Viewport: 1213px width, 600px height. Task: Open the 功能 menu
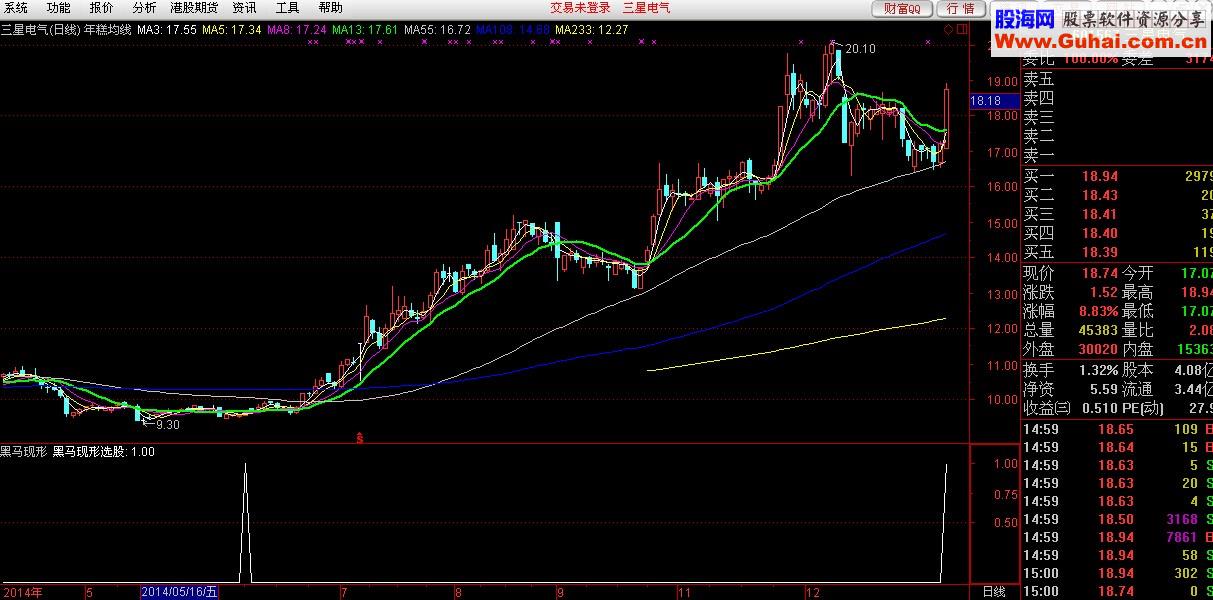(x=59, y=8)
